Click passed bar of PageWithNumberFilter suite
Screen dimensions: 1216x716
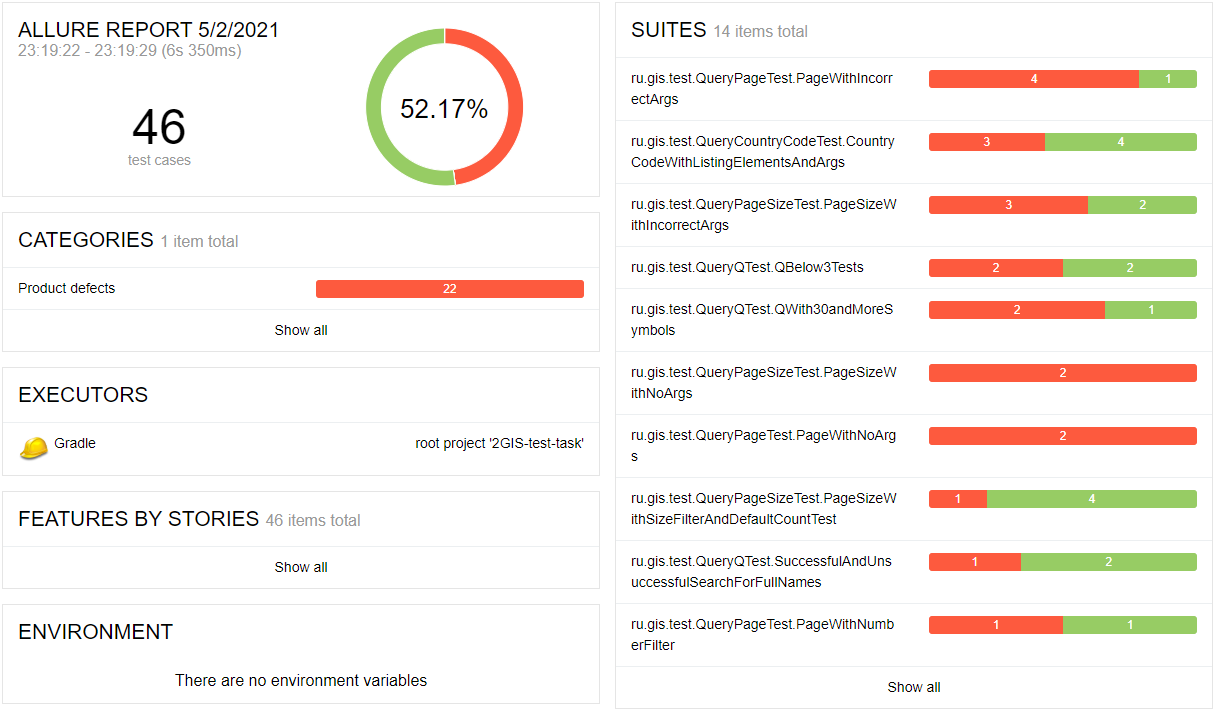(1130, 625)
